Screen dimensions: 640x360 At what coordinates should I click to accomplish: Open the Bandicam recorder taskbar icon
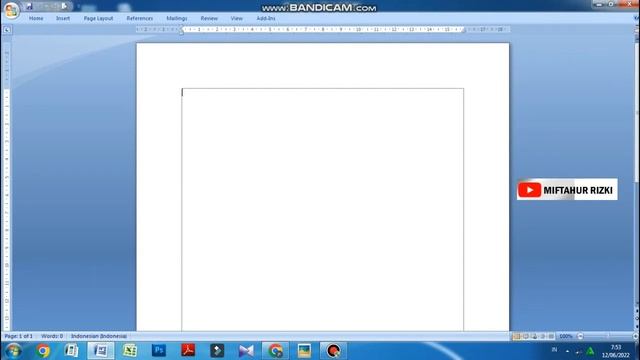point(333,351)
